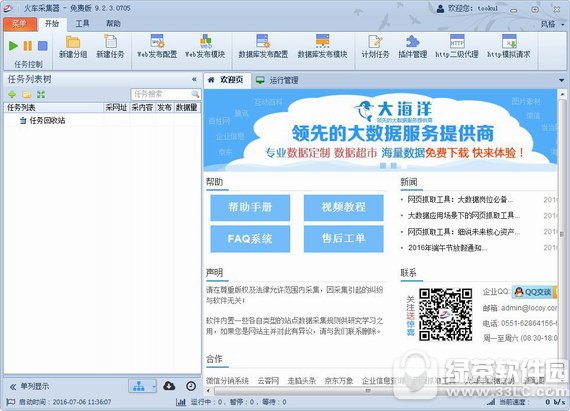This screenshot has height=411, width=570.
Task: Click the yellow folder icon in task tree toolbar
Action: pos(27,94)
